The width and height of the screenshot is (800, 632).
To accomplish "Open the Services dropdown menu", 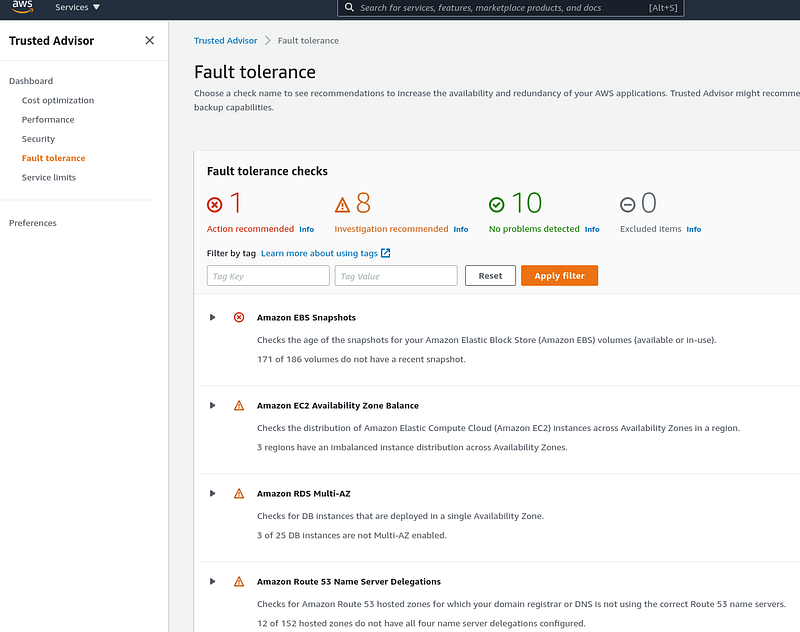I will coord(78,7).
